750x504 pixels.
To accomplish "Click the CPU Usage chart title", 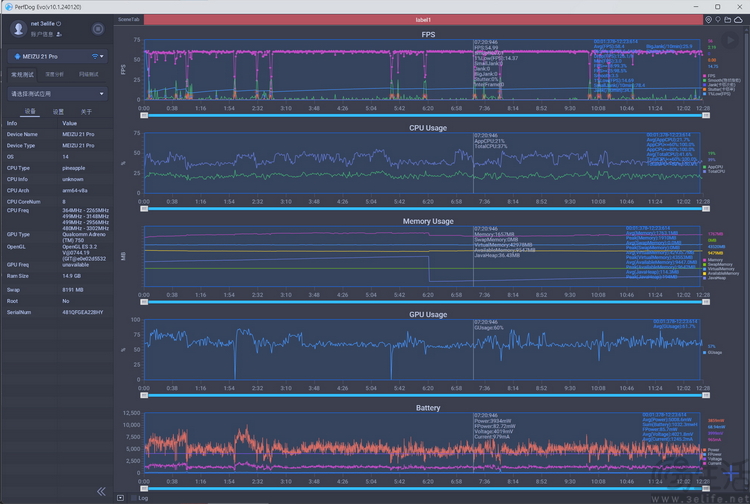I will pyautogui.click(x=428, y=128).
